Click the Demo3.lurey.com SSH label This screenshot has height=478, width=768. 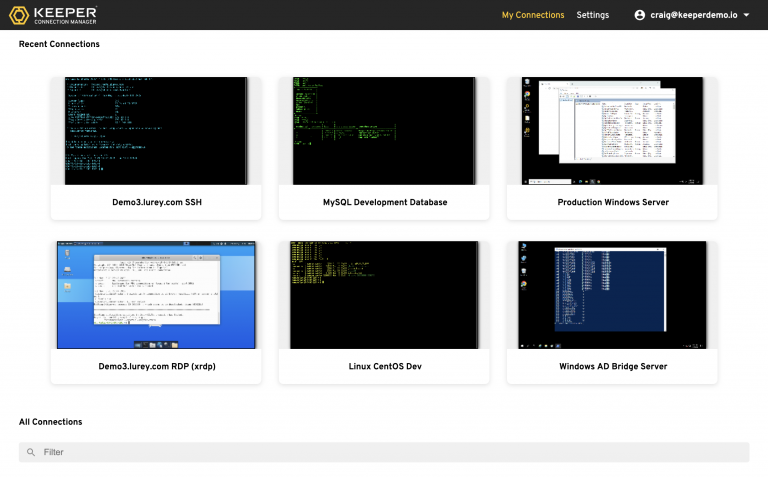pos(156,202)
